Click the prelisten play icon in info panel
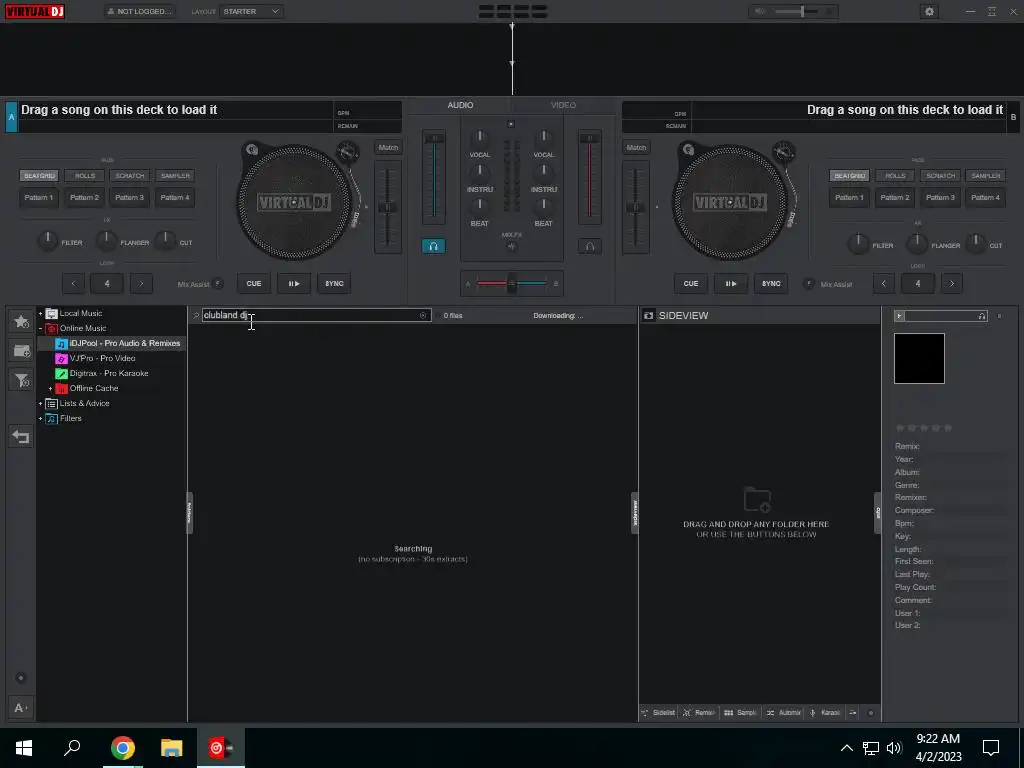 [899, 316]
